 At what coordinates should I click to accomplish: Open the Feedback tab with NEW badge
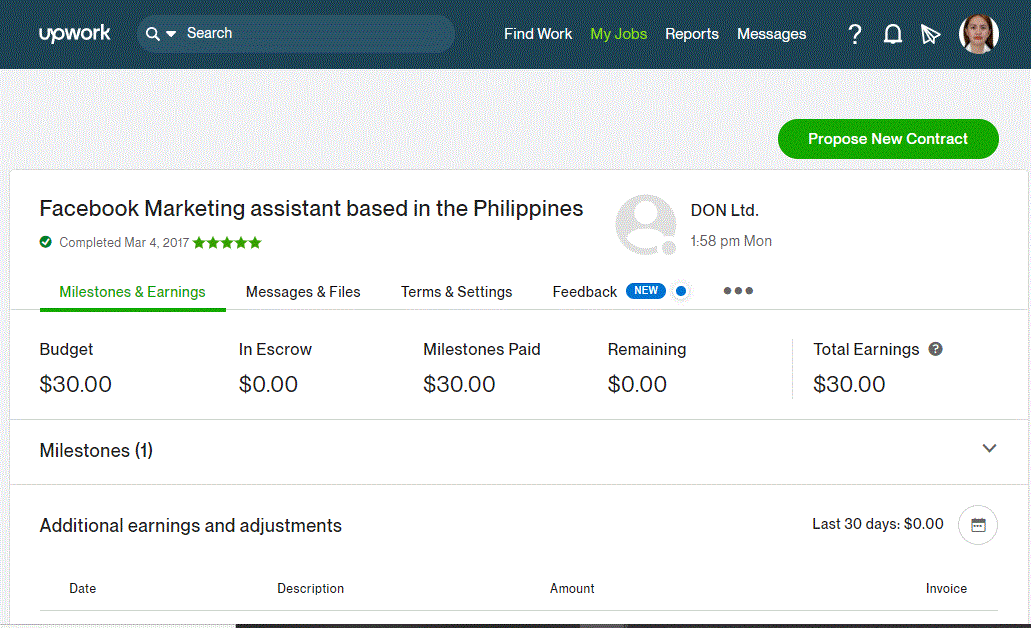coord(584,291)
